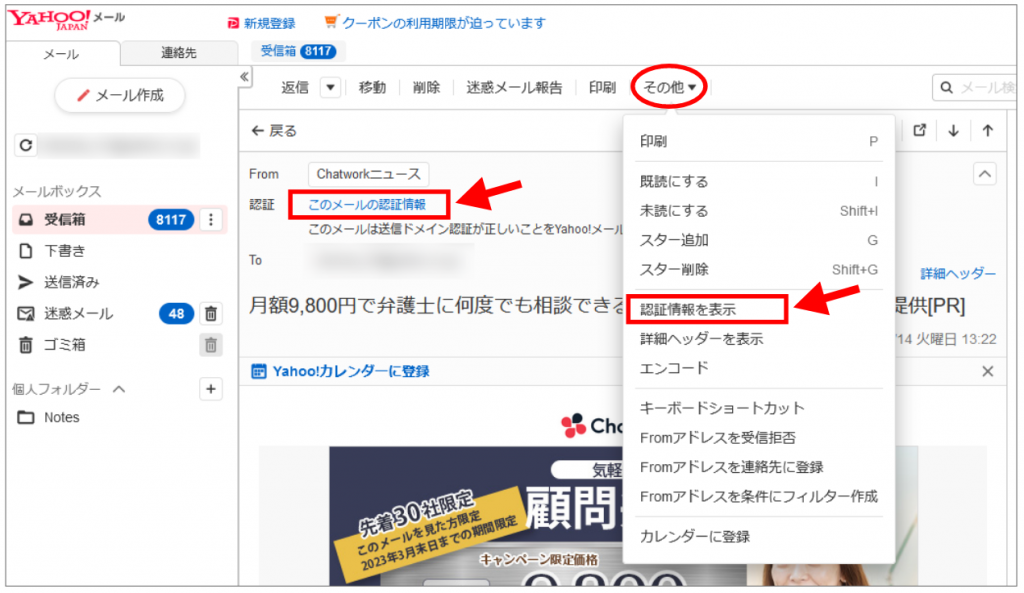Switch to the 連絡先 tab
Image resolution: width=1024 pixels, height=593 pixels.
179,53
